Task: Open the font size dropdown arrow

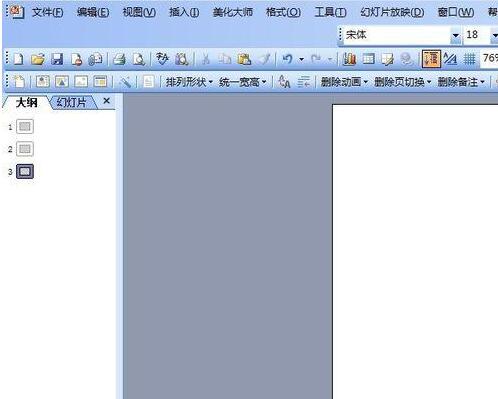Action: 494,35
